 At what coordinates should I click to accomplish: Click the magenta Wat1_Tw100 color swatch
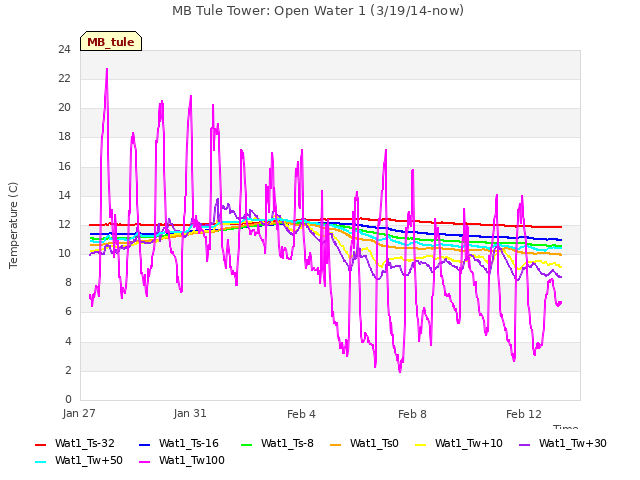(144, 462)
